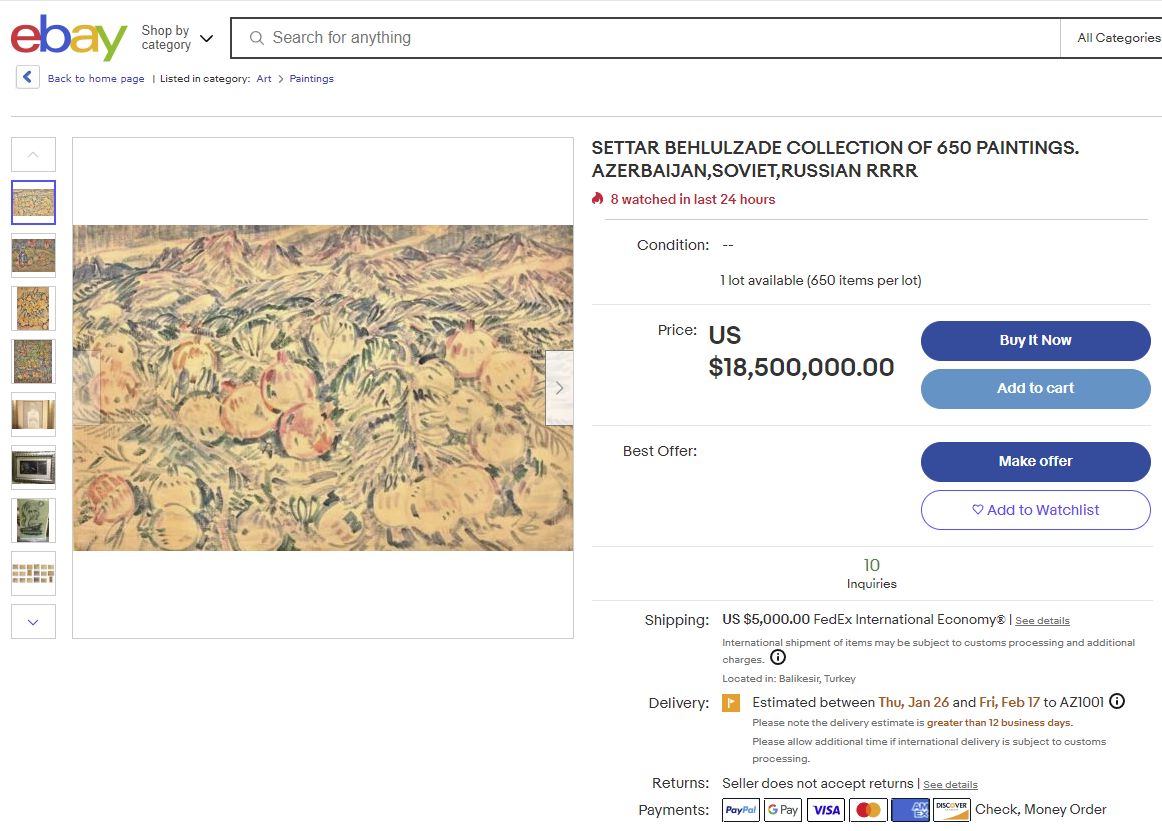Viewport: 1162px width, 831px height.
Task: Click the eBay logo
Action: [x=68, y=38]
